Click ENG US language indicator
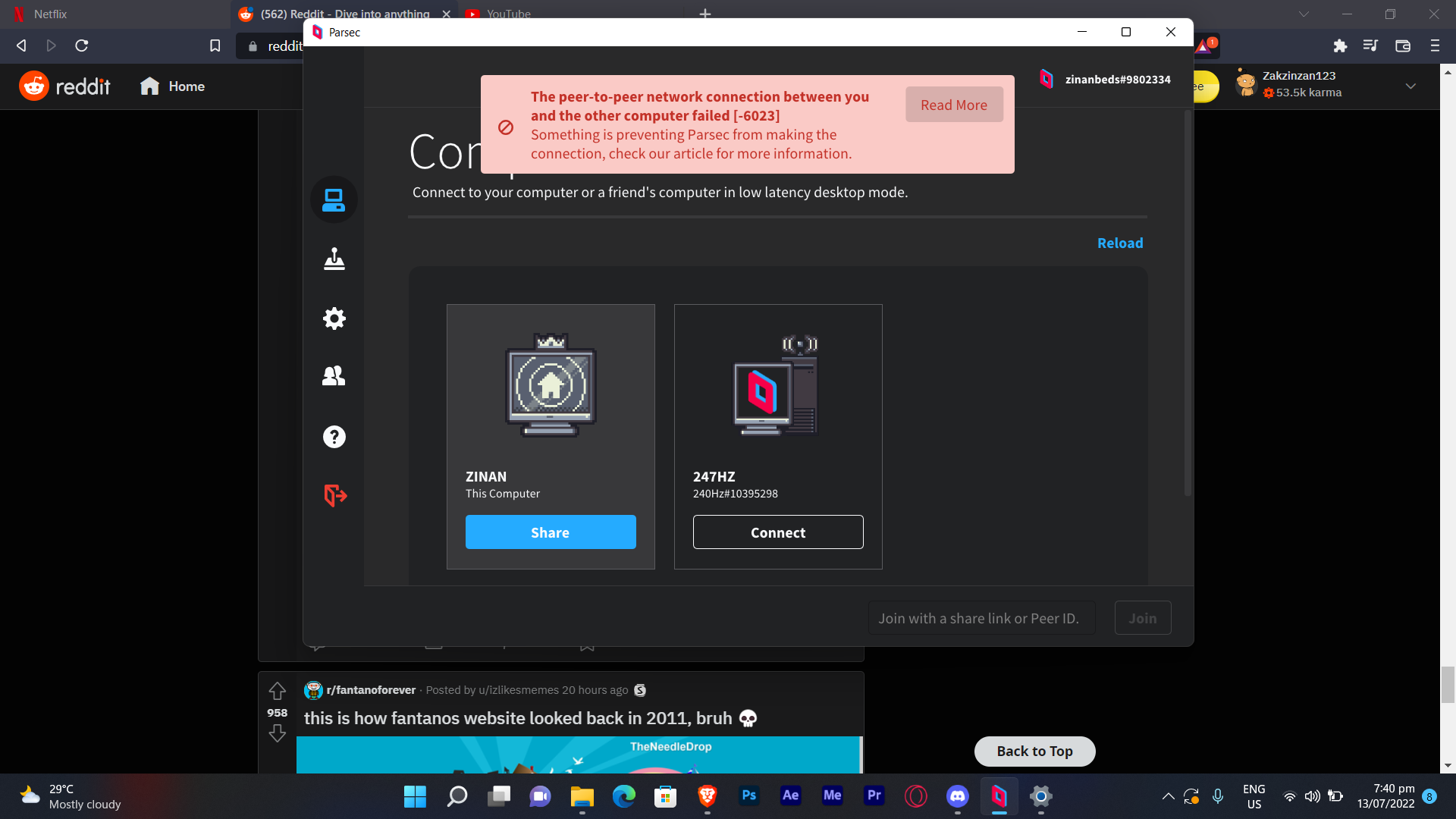 coord(1254,796)
